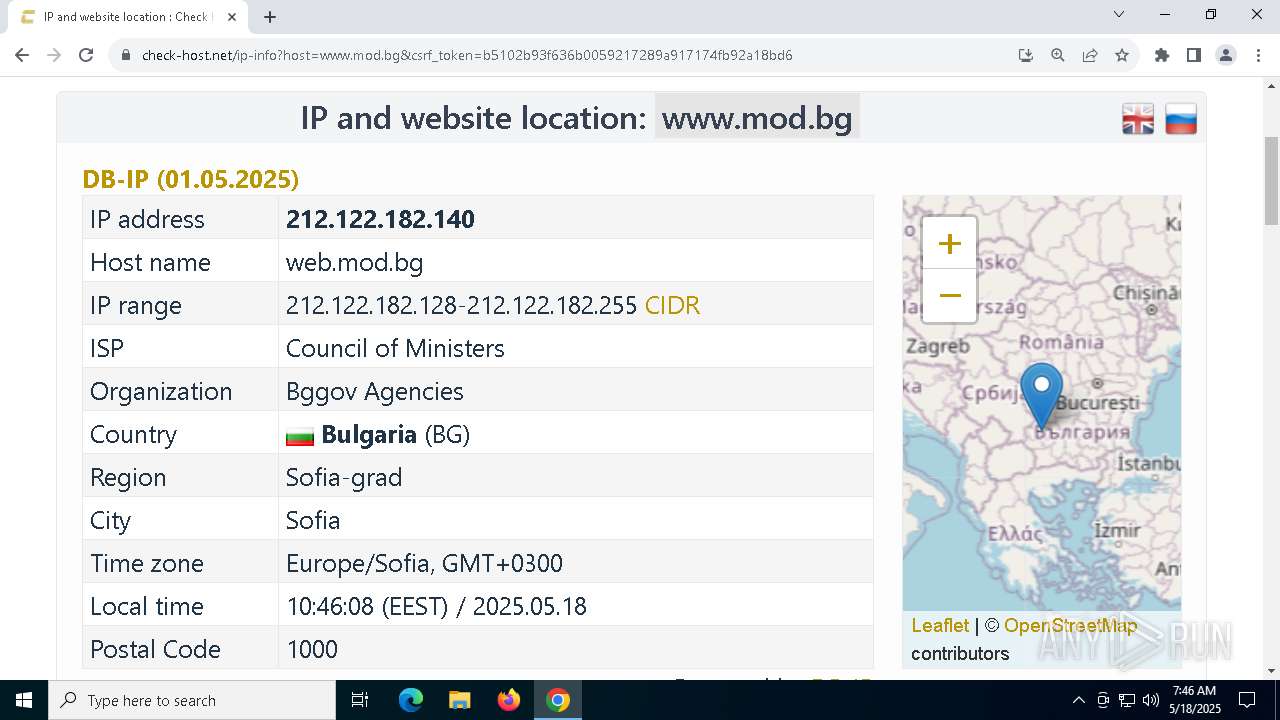Click the taskbar search box
Image resolution: width=1280 pixels, height=720 pixels.
(192, 700)
